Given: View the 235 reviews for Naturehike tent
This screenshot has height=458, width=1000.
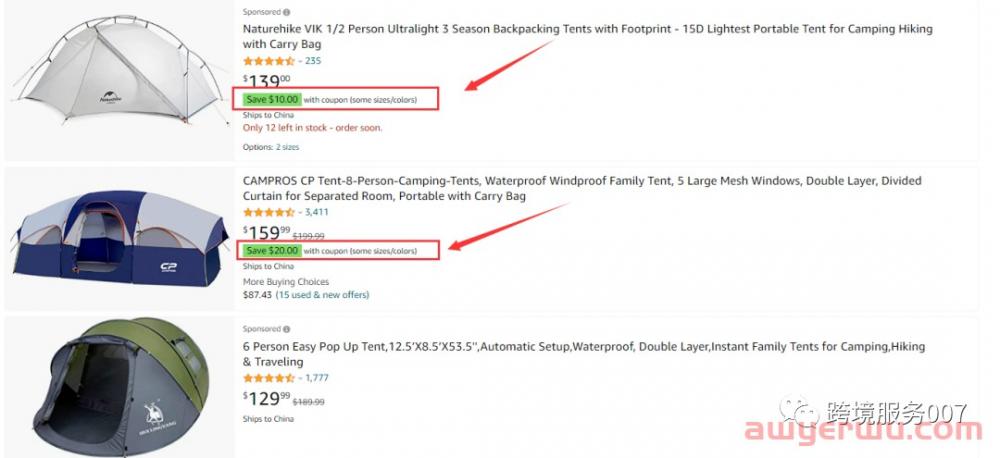Looking at the screenshot, I should (313, 61).
